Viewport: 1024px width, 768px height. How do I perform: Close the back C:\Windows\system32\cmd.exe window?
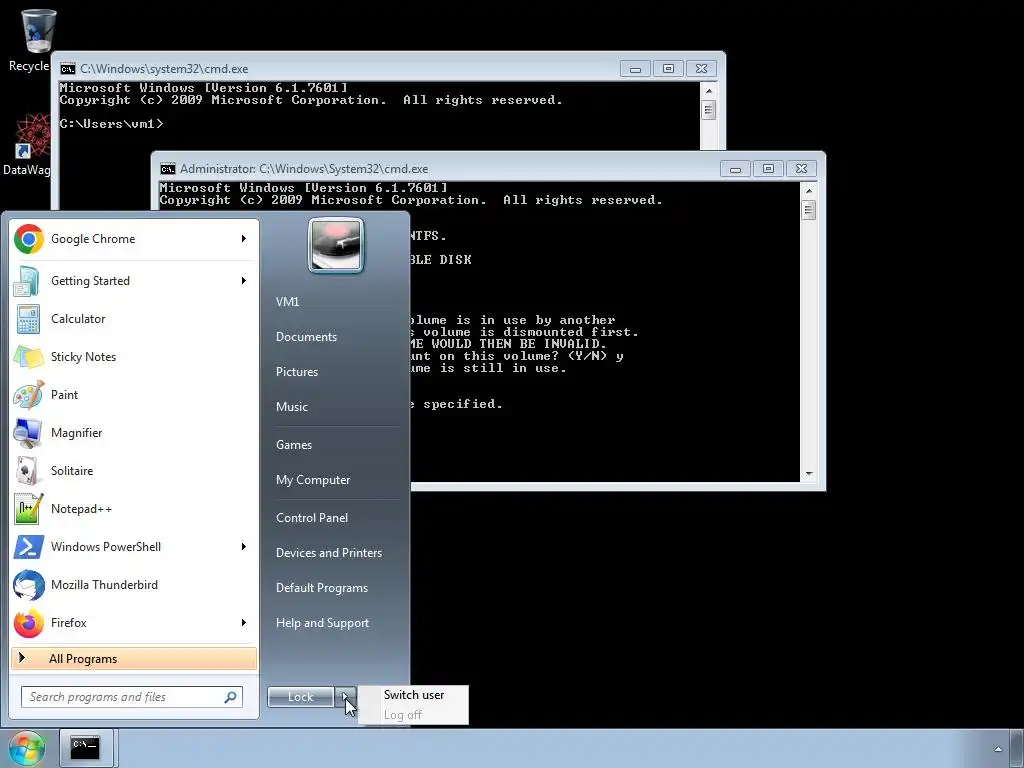702,69
